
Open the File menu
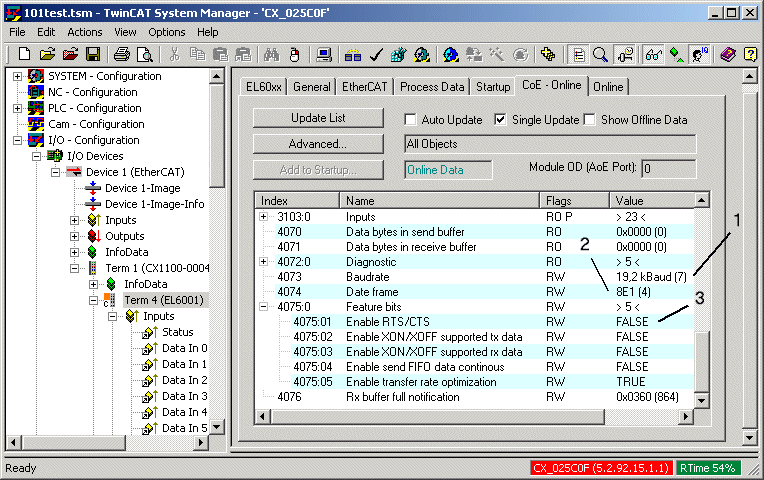[x=17, y=32]
